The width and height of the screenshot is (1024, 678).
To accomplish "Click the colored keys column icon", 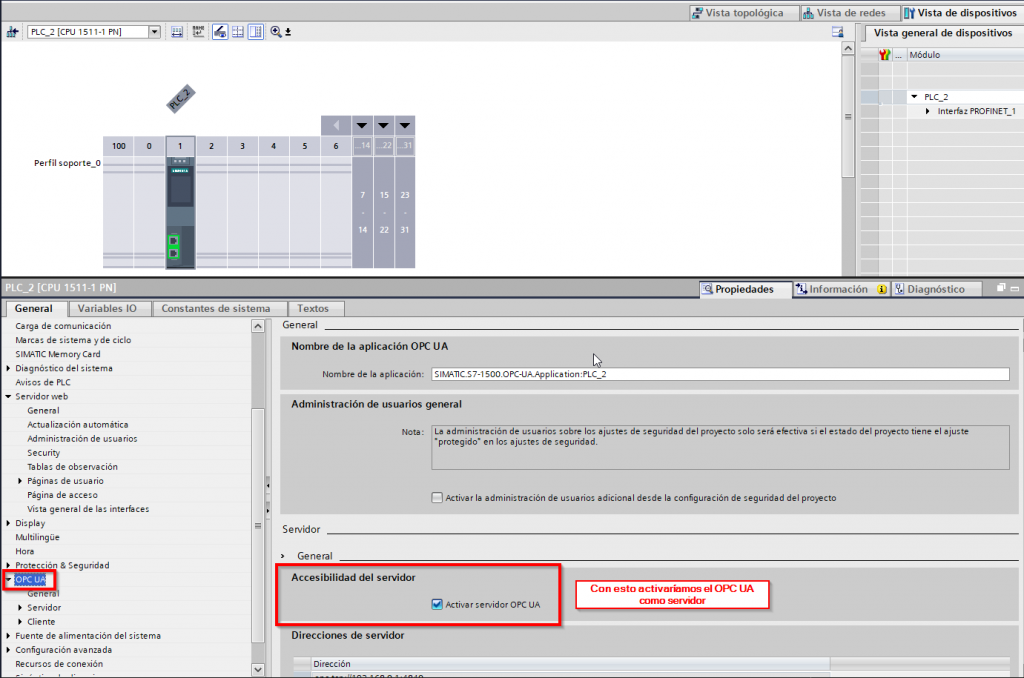I will (x=884, y=55).
